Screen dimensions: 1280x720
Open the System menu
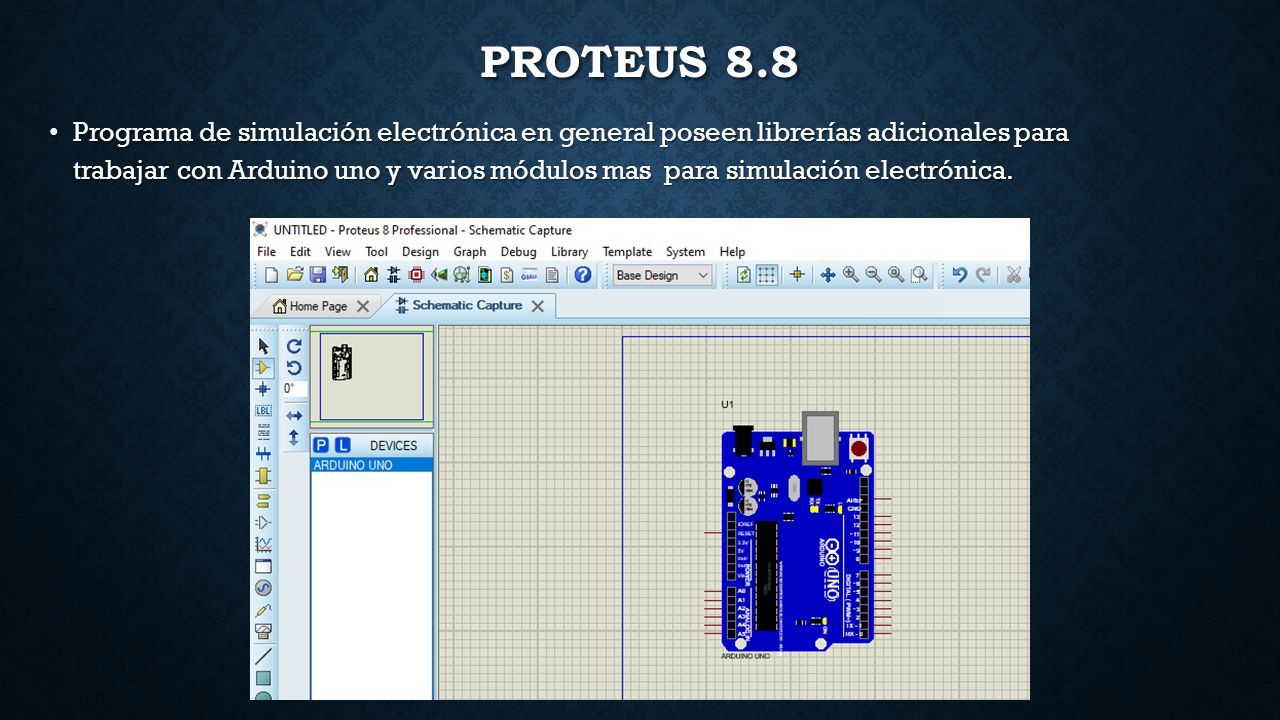(685, 252)
